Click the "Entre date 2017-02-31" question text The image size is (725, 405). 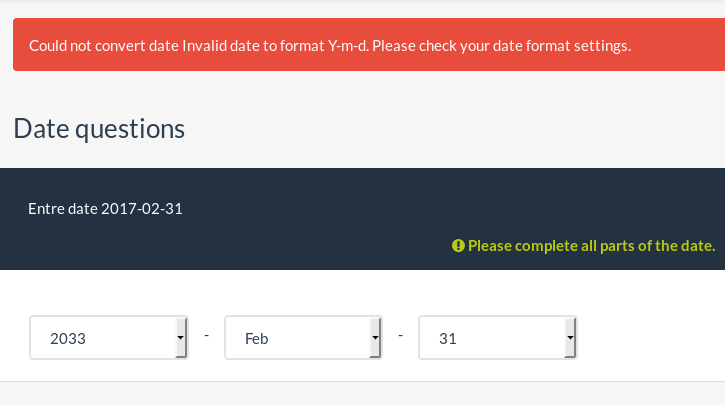click(x=106, y=209)
